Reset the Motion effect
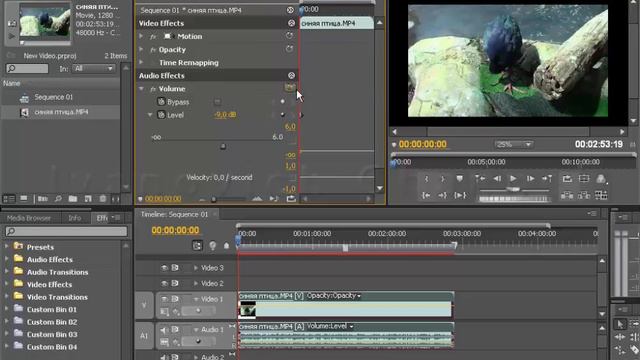This screenshot has width=640, height=360. [x=289, y=36]
